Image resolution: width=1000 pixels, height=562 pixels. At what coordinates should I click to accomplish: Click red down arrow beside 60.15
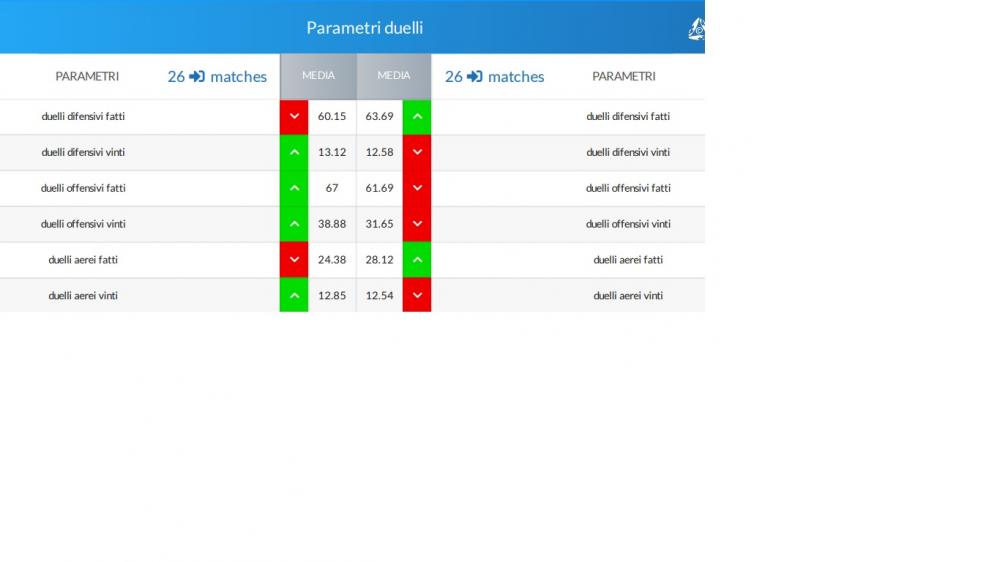click(294, 117)
